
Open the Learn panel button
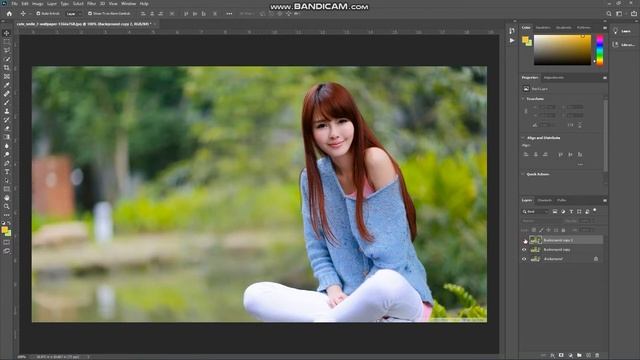click(622, 31)
